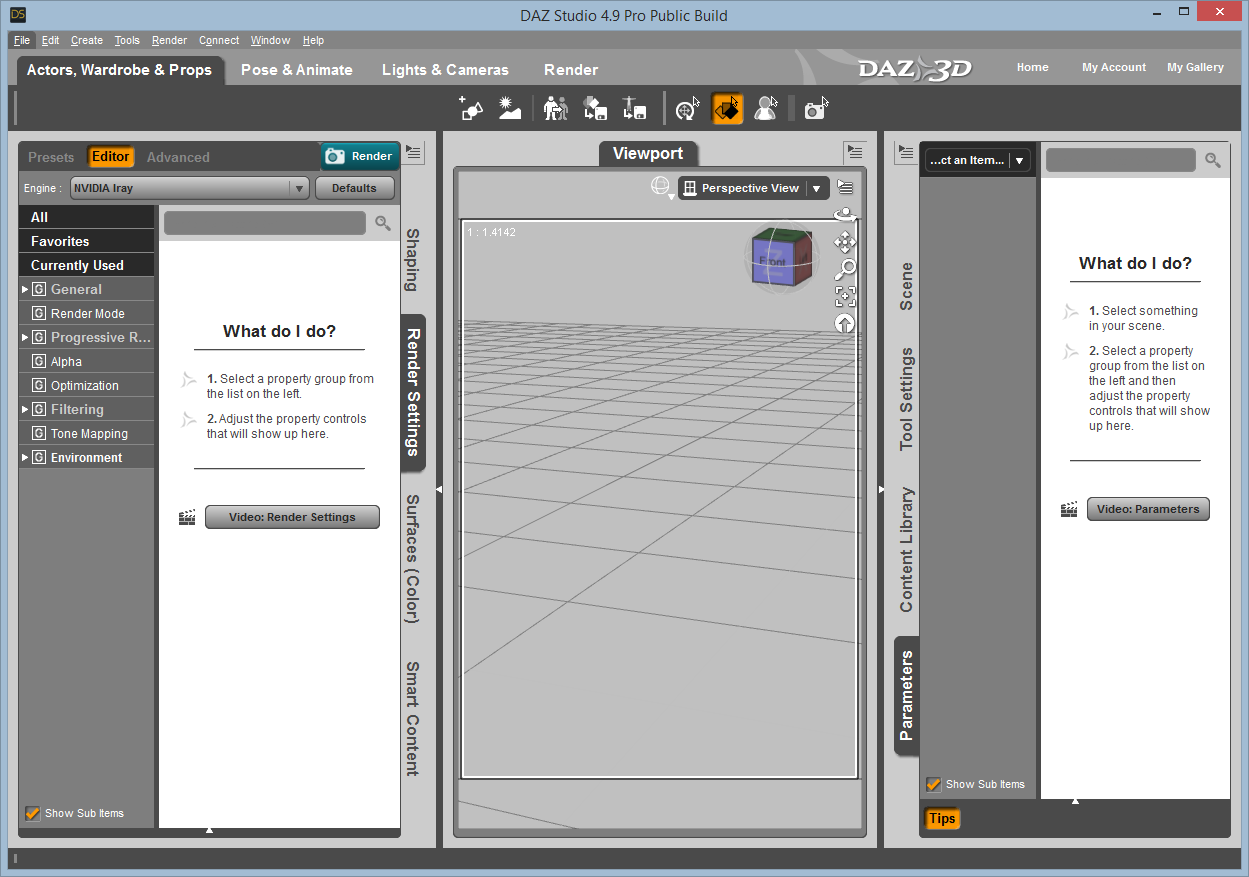The image size is (1249, 877).
Task: Click the Defaults button
Action: pyautogui.click(x=355, y=188)
